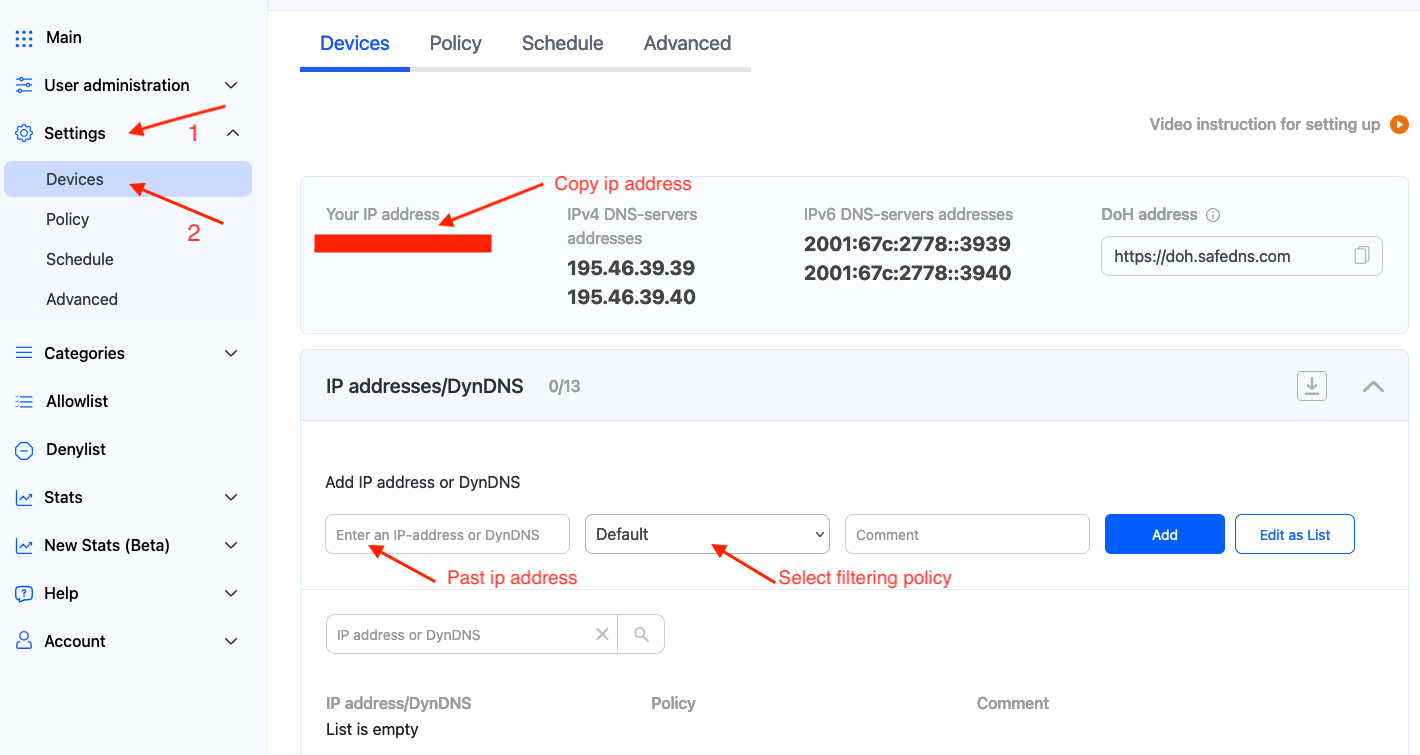Viewport: 1420px width, 755px height.
Task: Click the Comment input field
Action: (x=967, y=534)
